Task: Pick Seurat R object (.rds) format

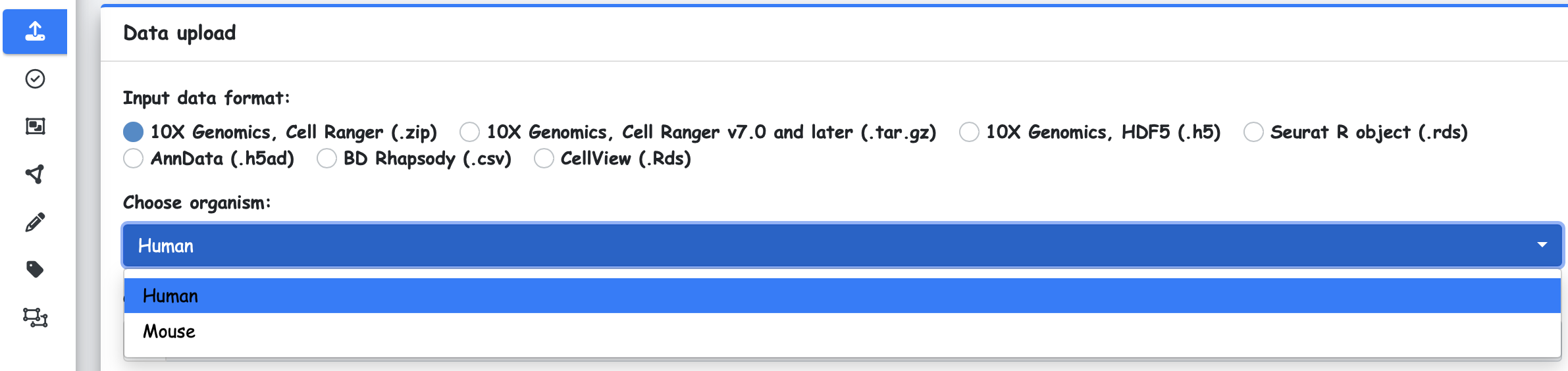Action: pyautogui.click(x=1253, y=132)
